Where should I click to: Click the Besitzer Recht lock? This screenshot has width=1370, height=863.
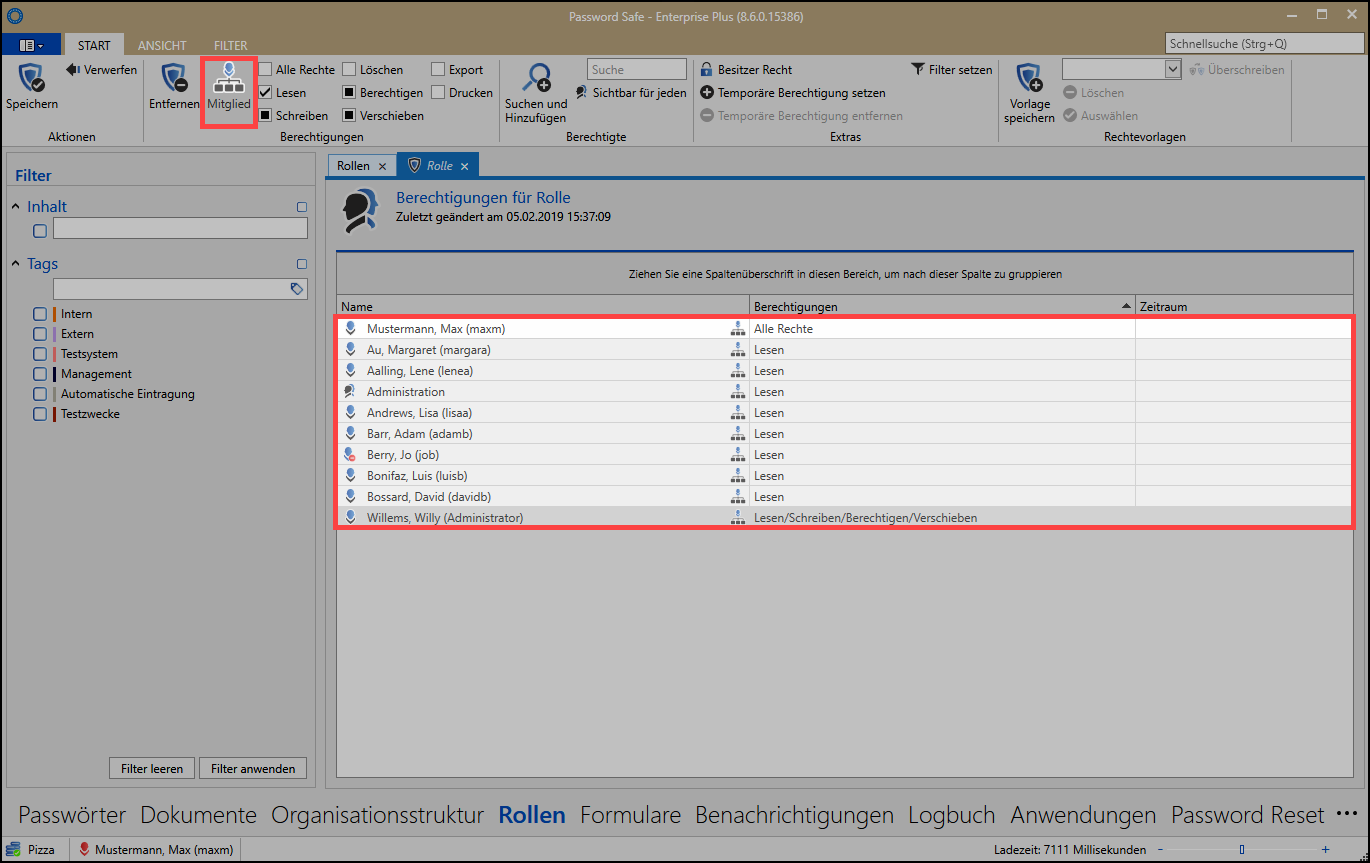coord(707,70)
